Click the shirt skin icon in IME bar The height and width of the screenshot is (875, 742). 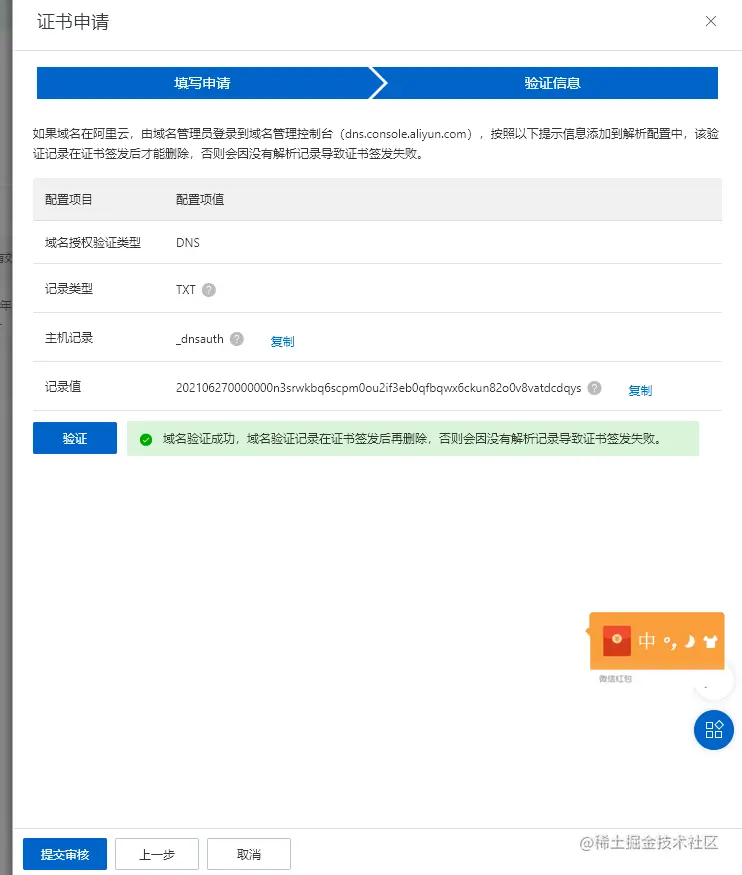click(710, 641)
